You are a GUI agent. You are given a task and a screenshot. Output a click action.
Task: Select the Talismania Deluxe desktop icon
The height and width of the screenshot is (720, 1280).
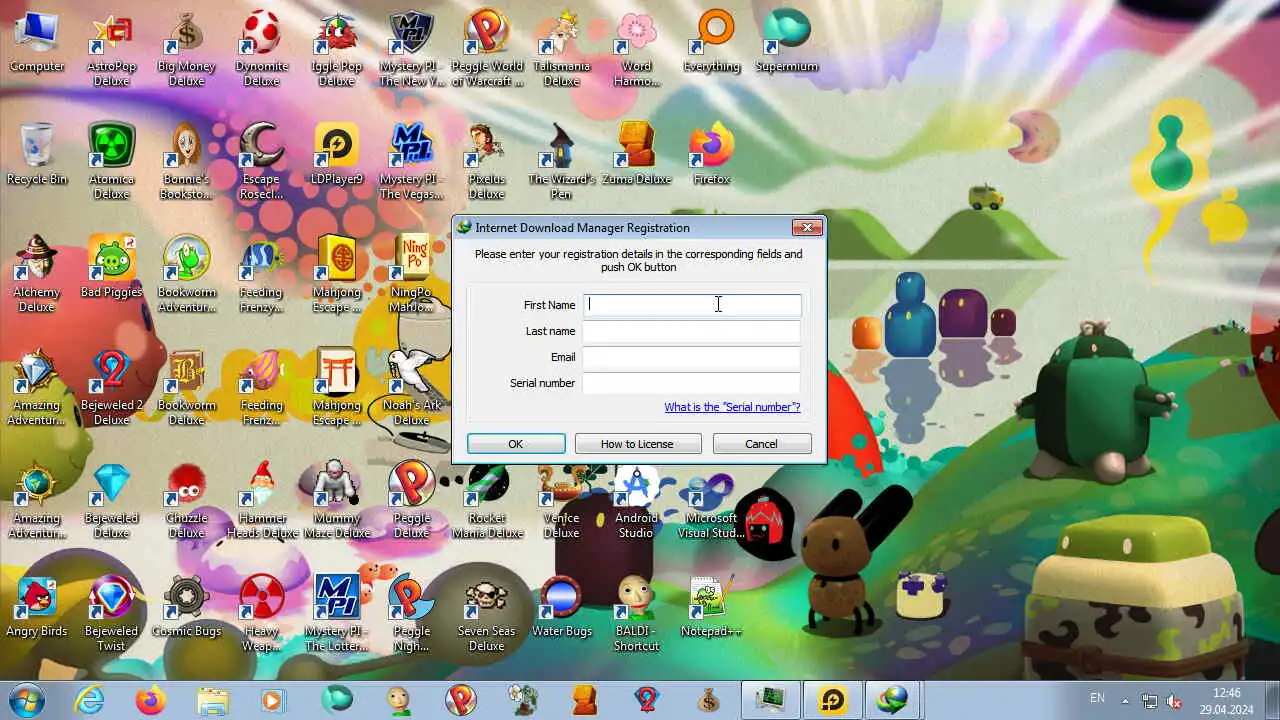point(561,48)
